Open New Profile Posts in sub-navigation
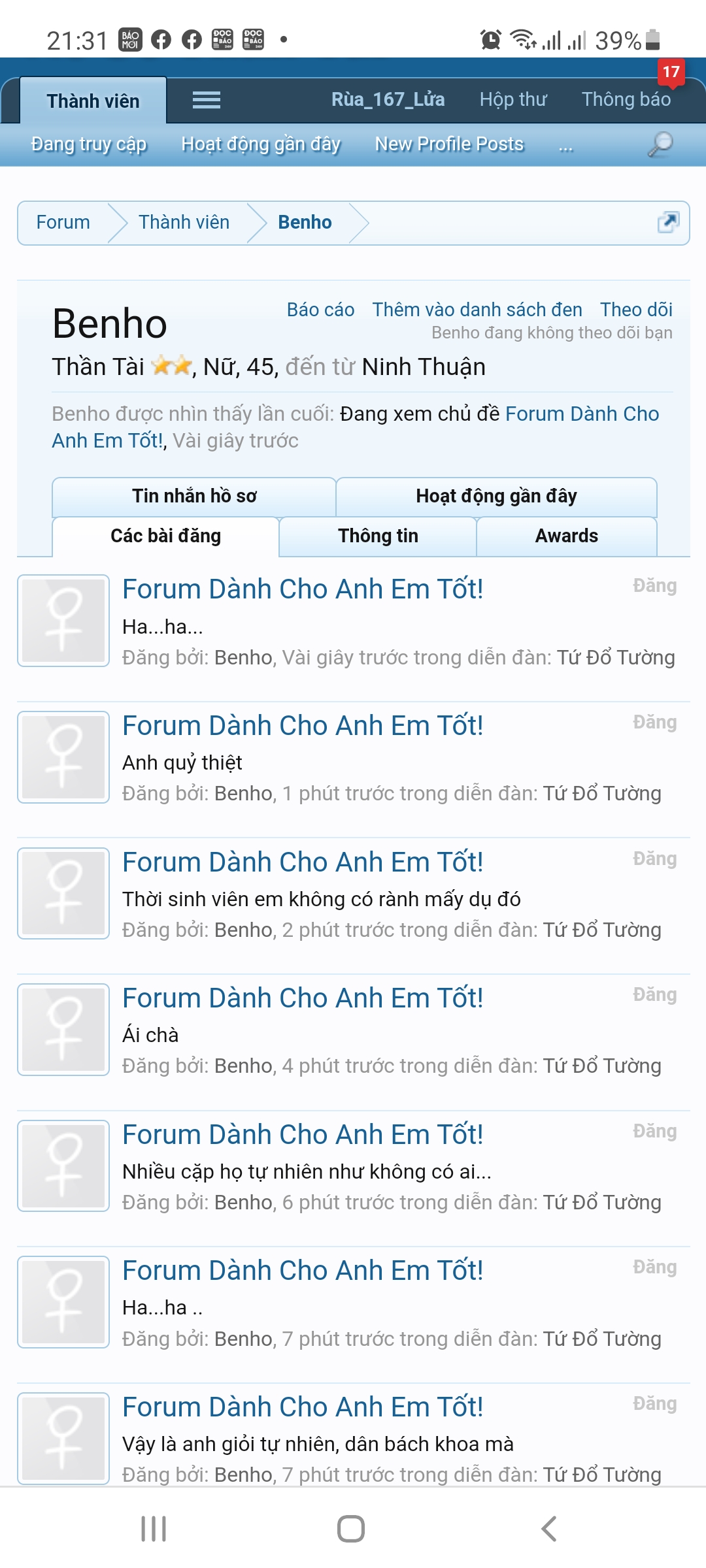This screenshot has width=706, height=1568. coord(449,144)
